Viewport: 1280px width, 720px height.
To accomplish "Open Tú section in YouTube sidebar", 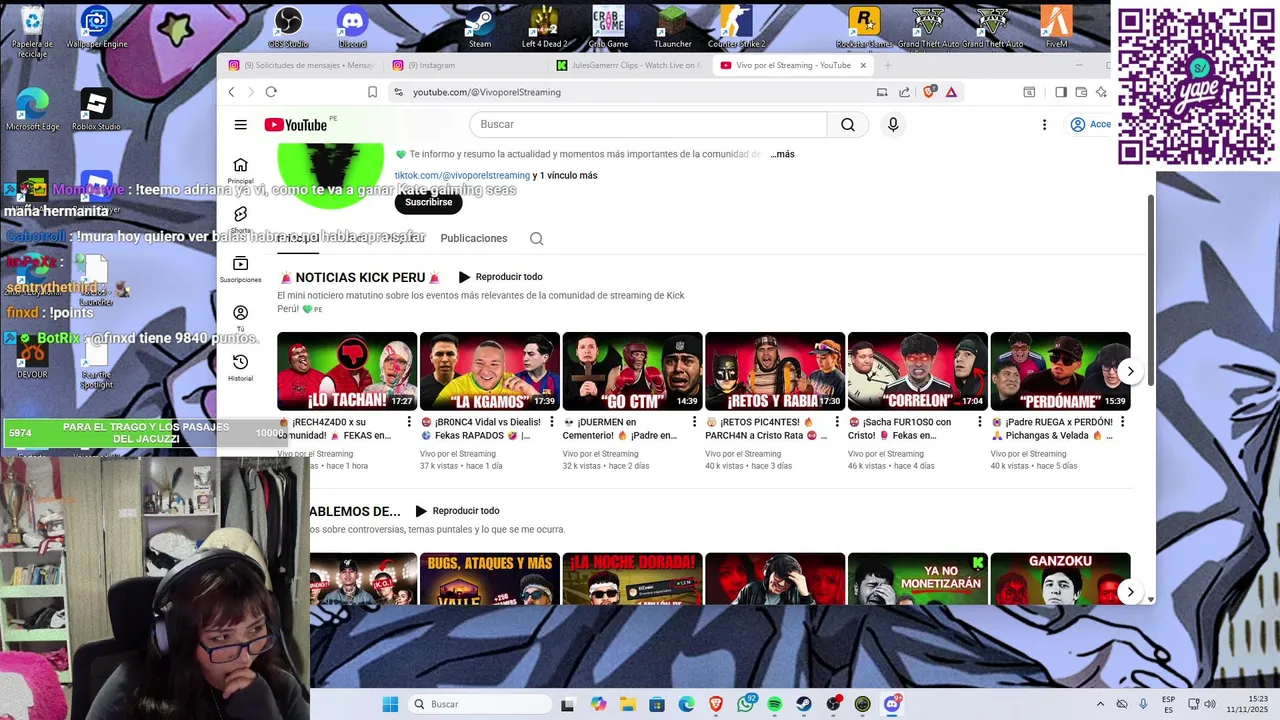I will click(240, 318).
